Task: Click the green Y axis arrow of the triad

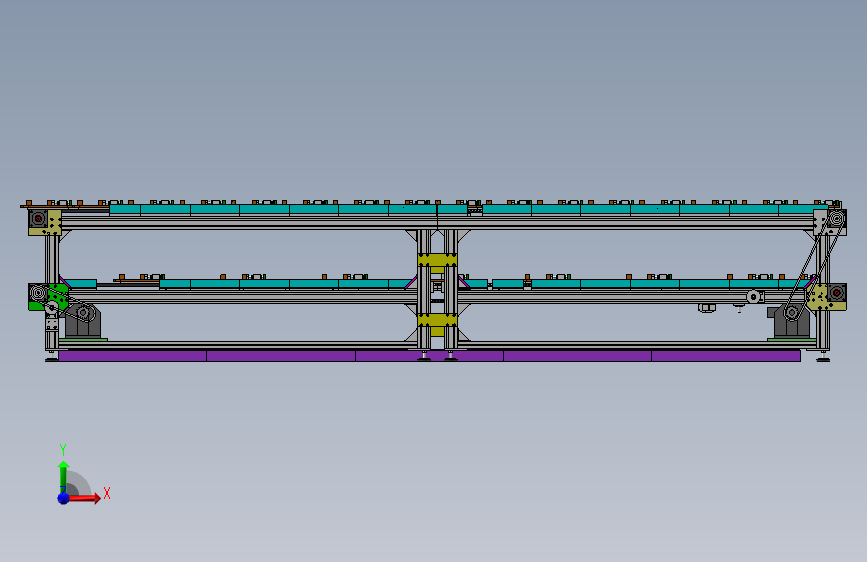Action: coord(64,477)
